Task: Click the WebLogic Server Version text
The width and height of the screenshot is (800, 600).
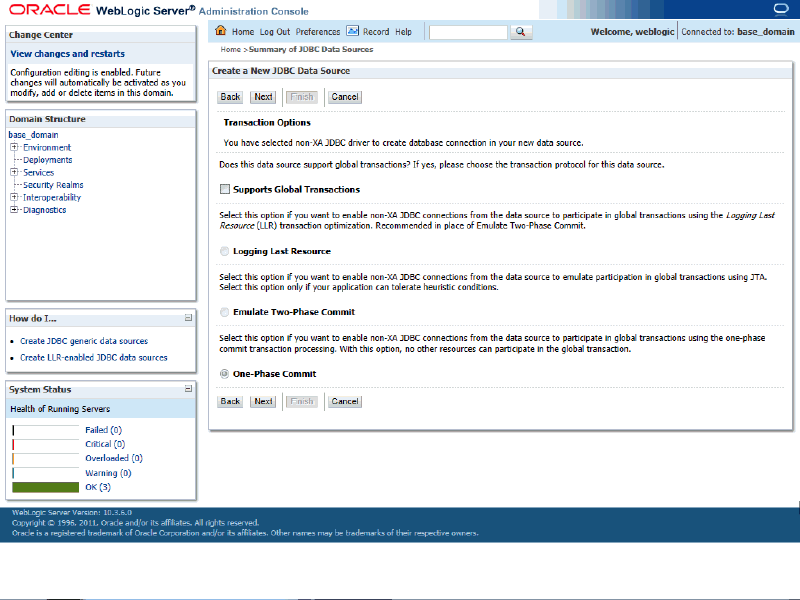Action: pyautogui.click(x=72, y=512)
